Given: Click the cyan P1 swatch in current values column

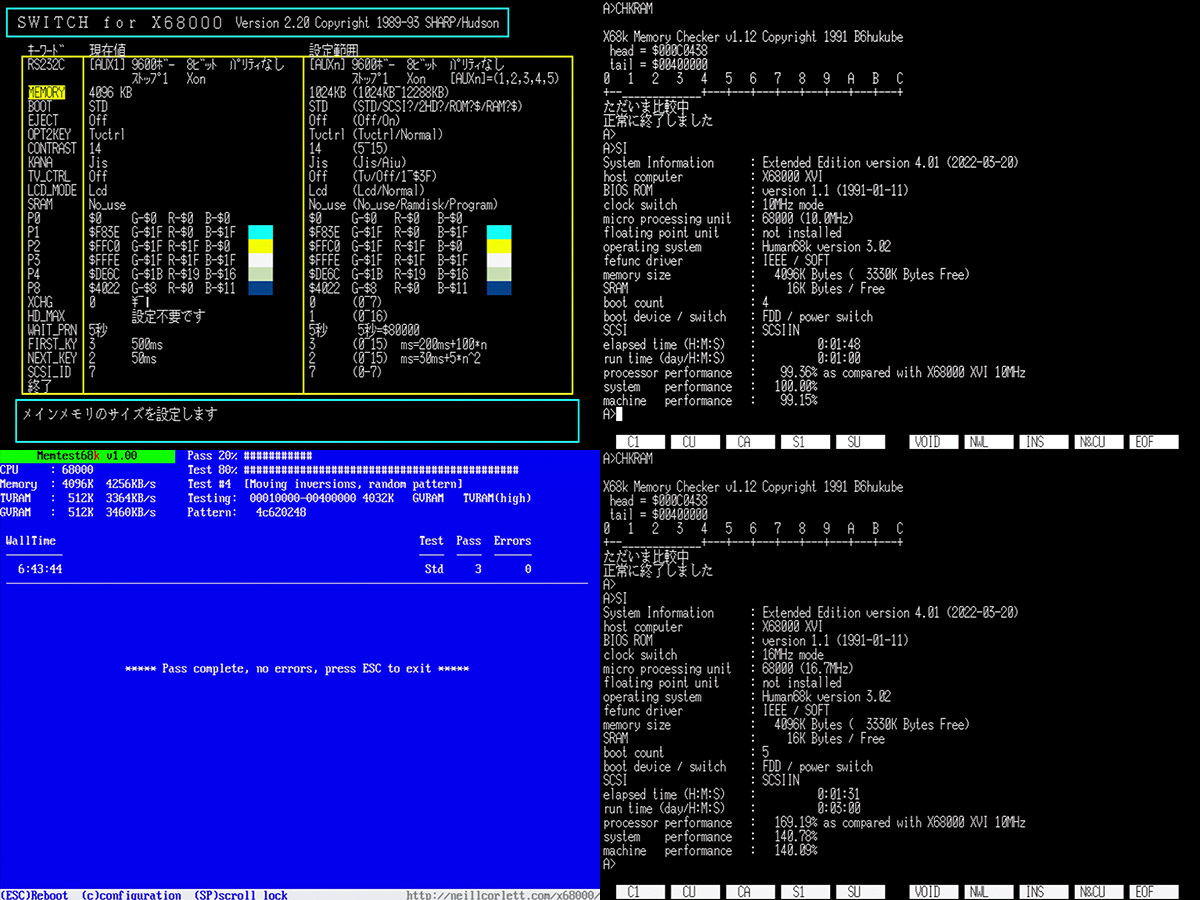Looking at the screenshot, I should click(x=261, y=232).
